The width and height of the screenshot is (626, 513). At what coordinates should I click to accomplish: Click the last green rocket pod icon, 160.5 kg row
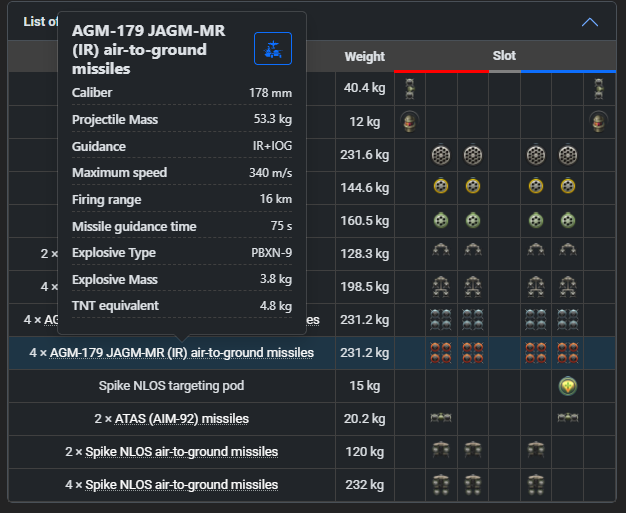click(x=567, y=220)
